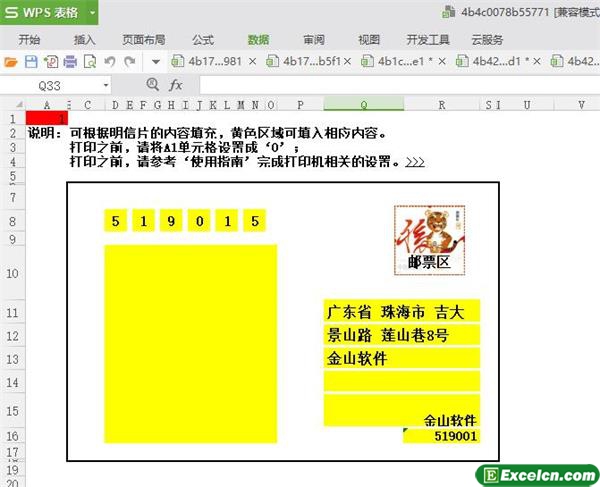
Task: Select recipient cell 金山软件 in row 13
Action: click(x=402, y=358)
